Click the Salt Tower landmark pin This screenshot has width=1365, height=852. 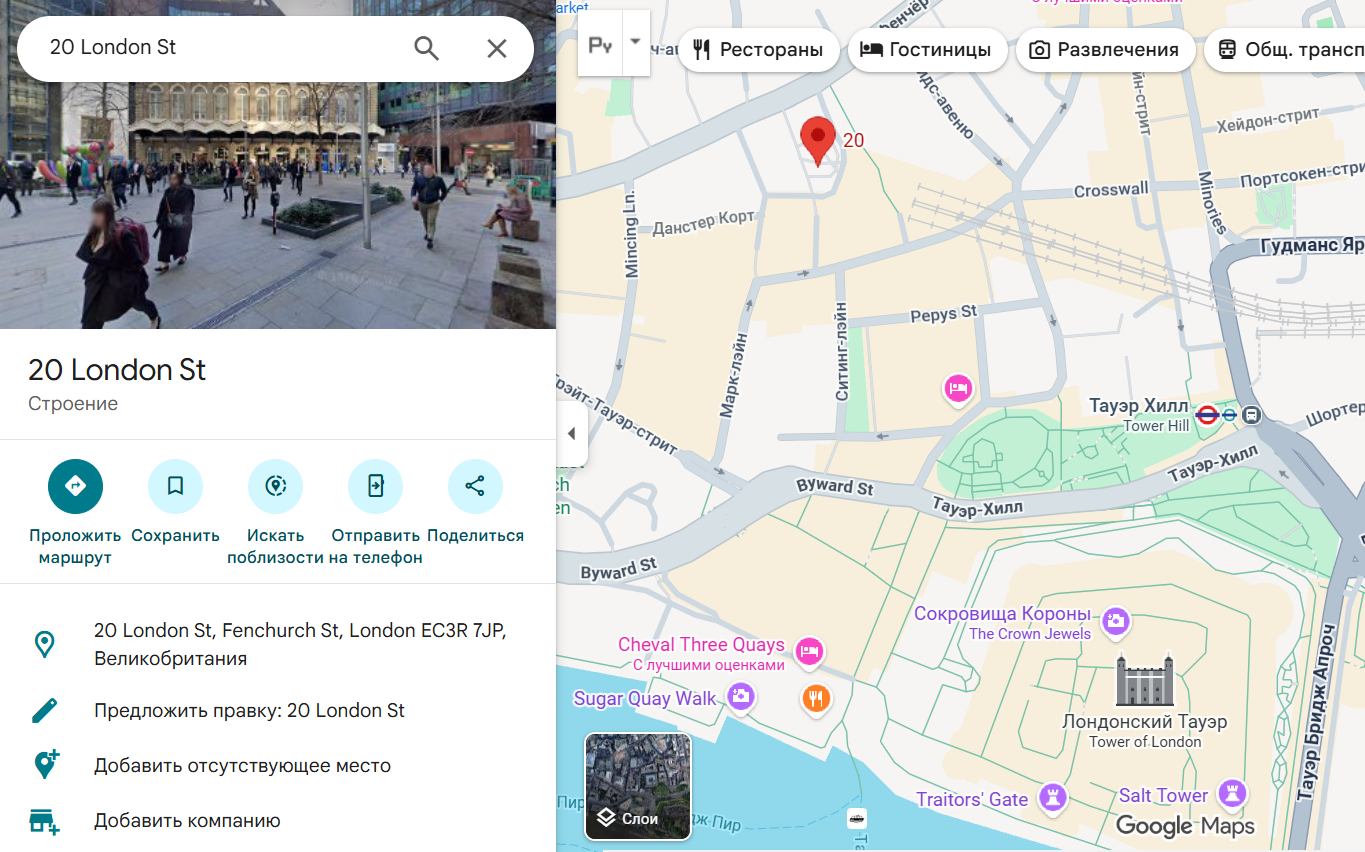point(1233,794)
